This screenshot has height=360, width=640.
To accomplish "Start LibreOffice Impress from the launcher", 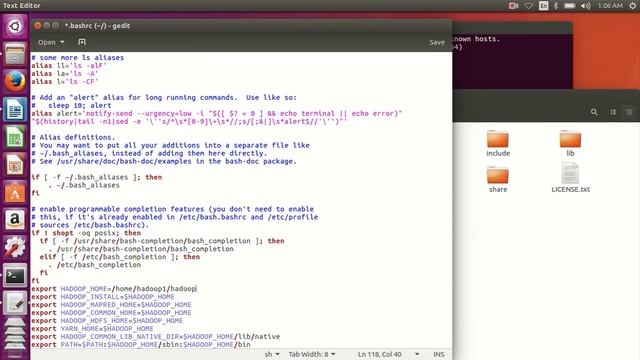I will tap(15, 164).
